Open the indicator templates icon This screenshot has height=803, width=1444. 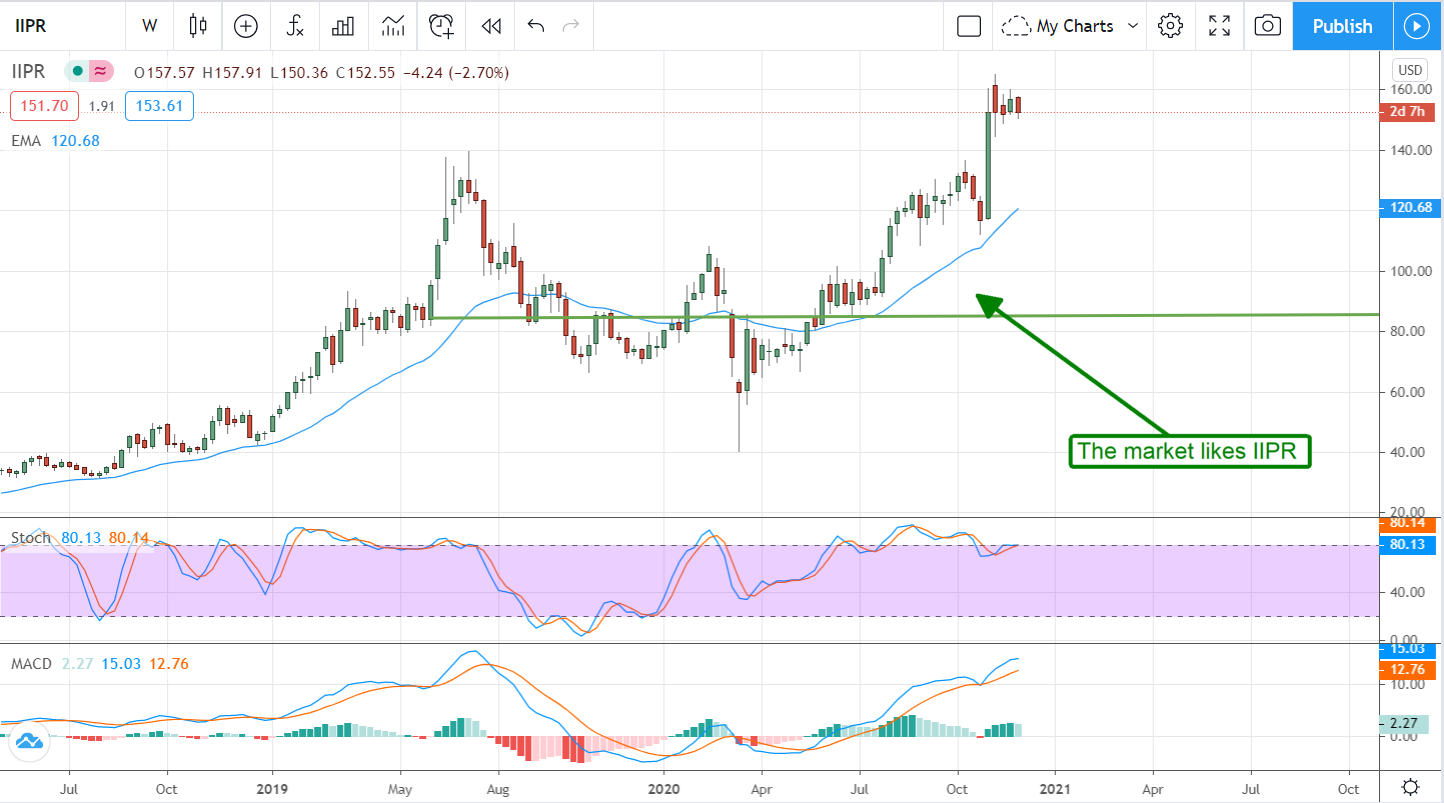point(392,26)
